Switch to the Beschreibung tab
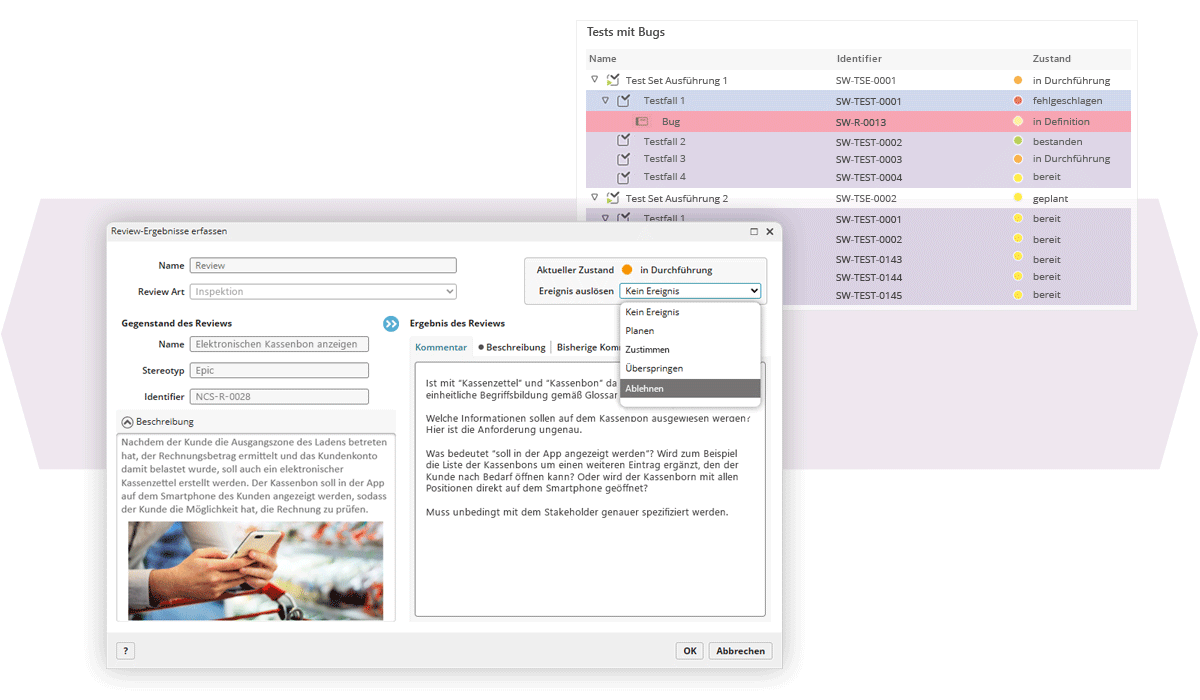 515,347
